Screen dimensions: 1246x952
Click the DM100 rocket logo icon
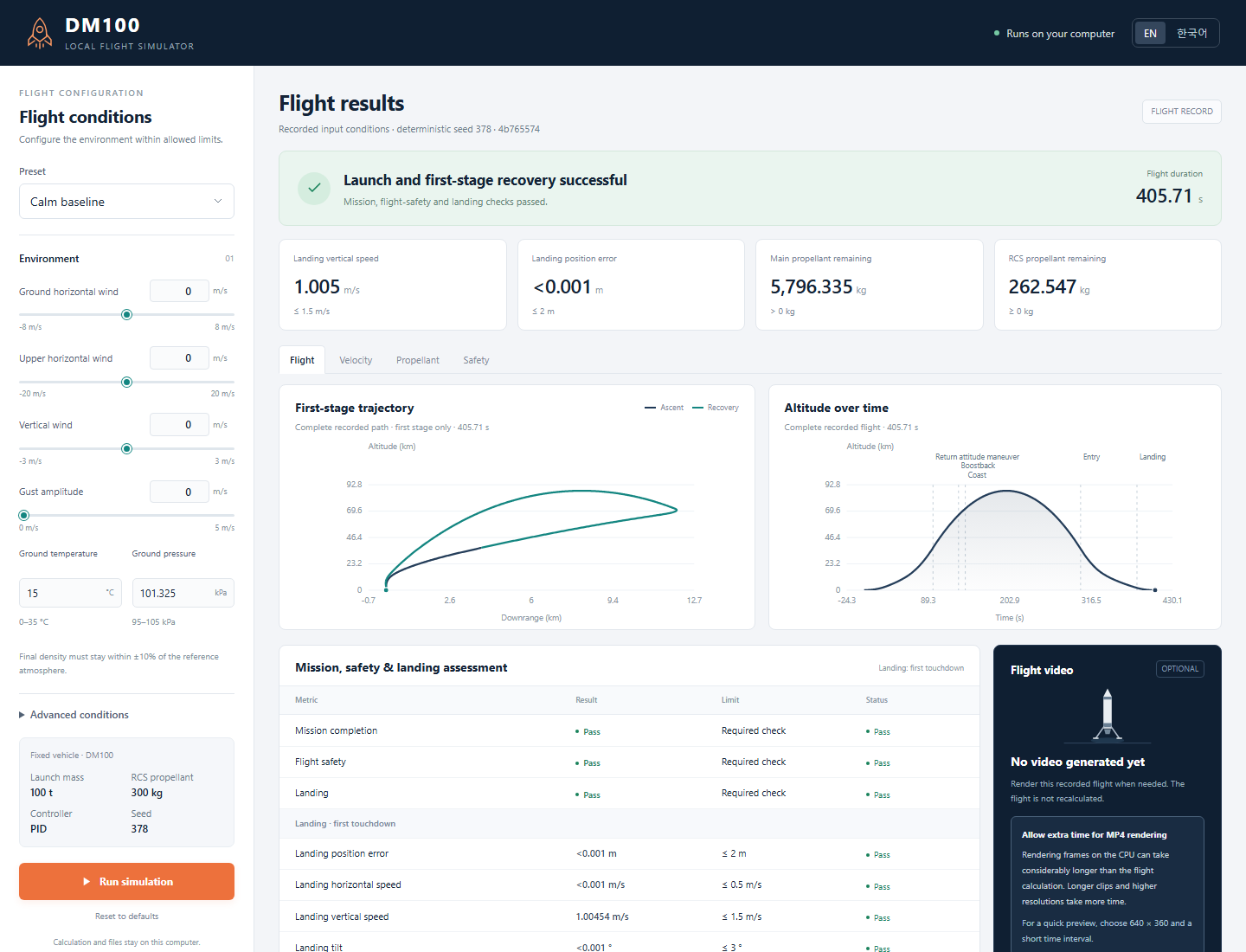pyautogui.click(x=39, y=33)
